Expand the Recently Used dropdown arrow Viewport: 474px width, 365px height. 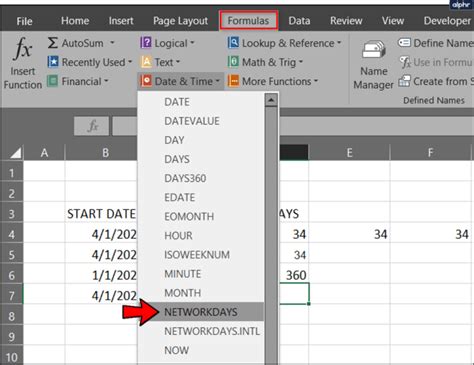(130, 62)
